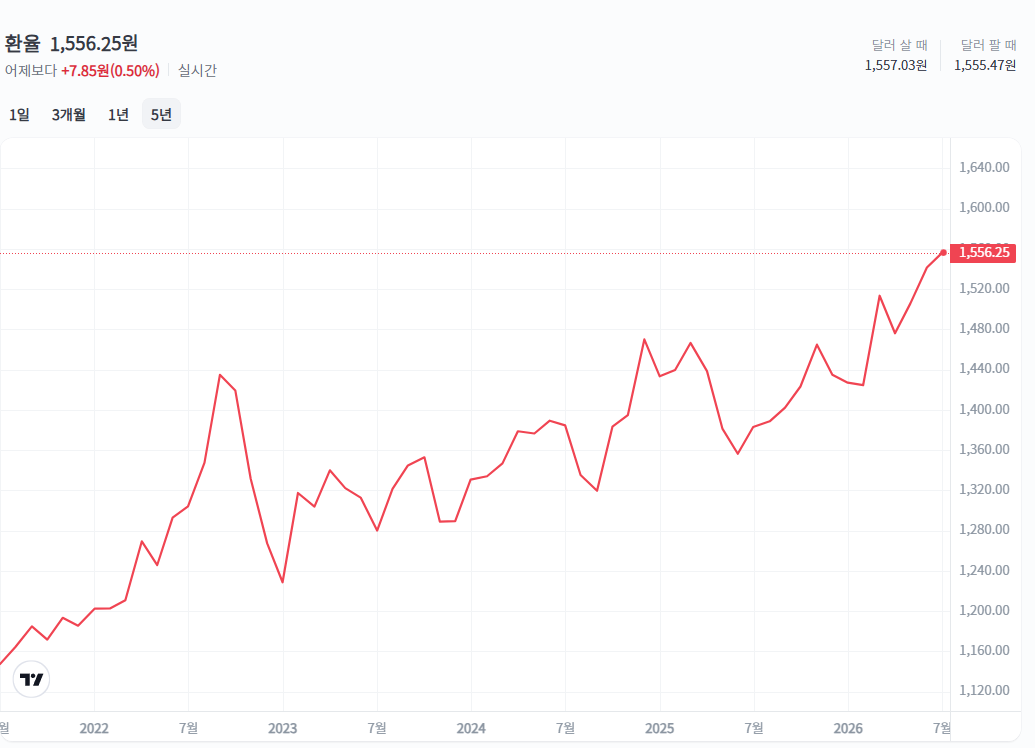Select the 1일 chart range tab
1035x748 pixels.
[19, 114]
